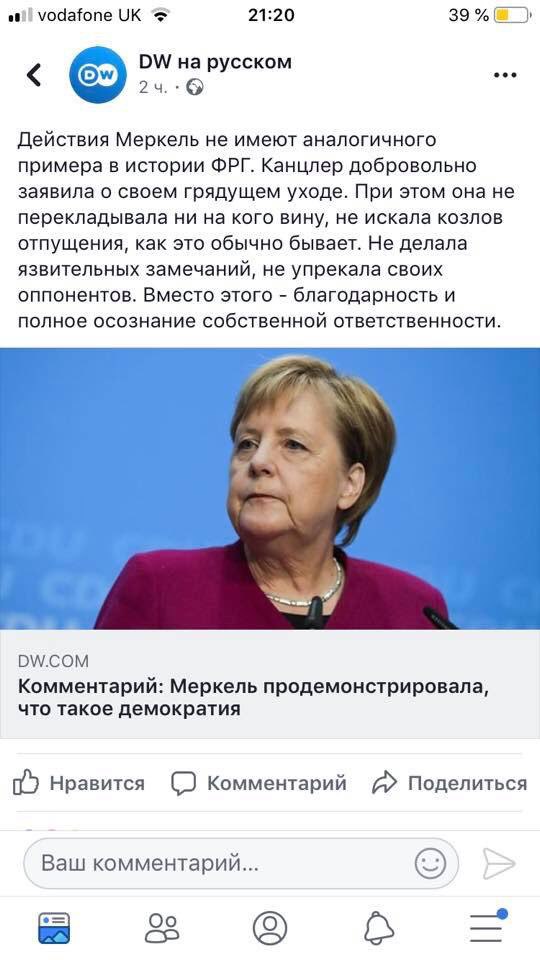Tap the Поделиться share arrow button
540x960 pixels.
[x=449, y=783]
